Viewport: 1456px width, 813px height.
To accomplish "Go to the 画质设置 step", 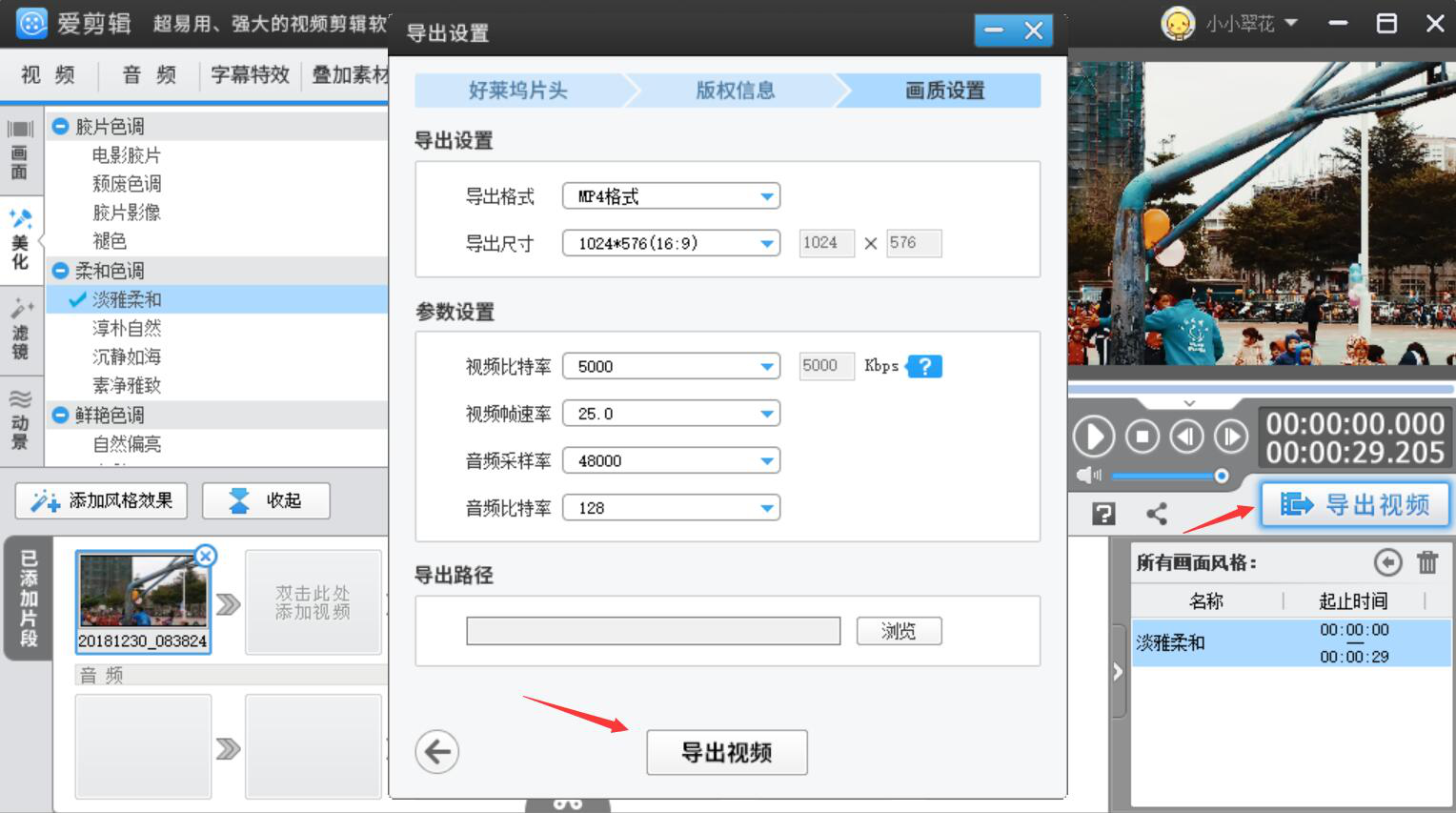I will coord(944,91).
